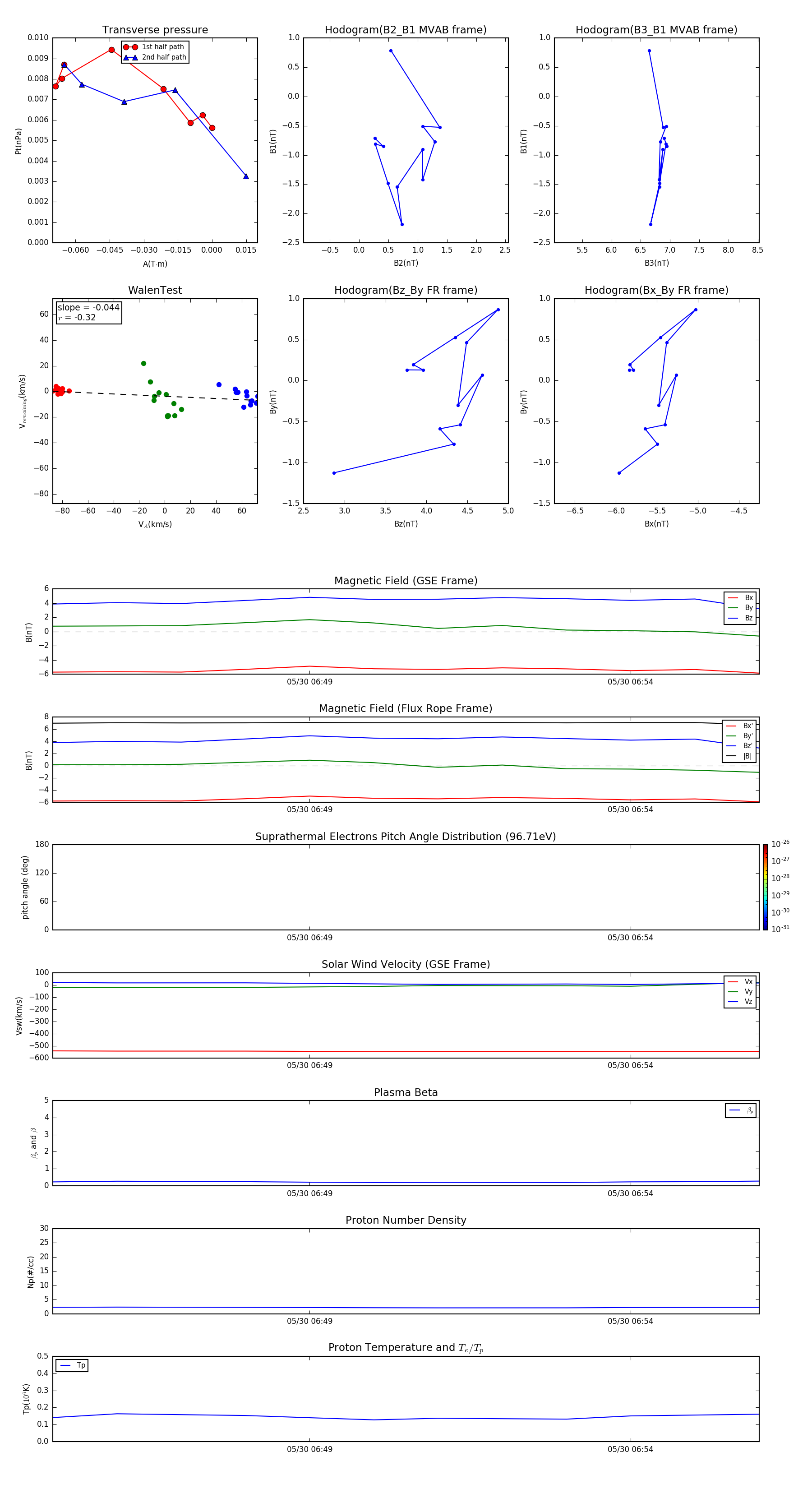
Task: Select "Bx" in GSE magnetic field legend
Action: point(740,598)
